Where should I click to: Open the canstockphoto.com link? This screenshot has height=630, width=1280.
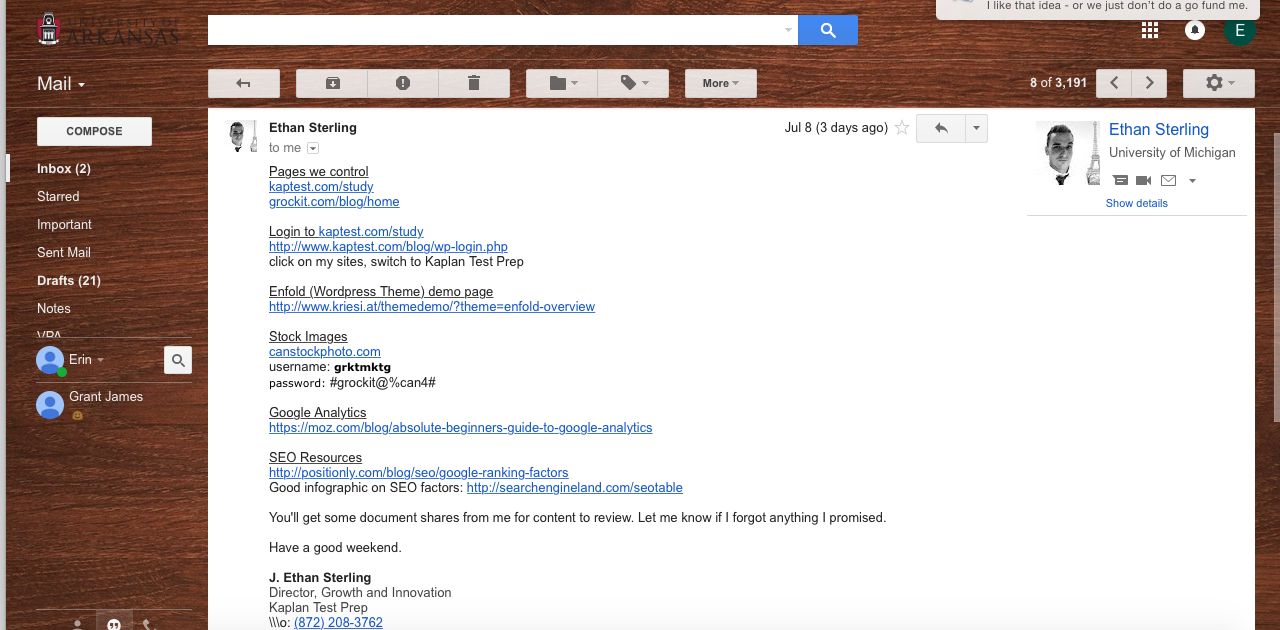click(325, 352)
